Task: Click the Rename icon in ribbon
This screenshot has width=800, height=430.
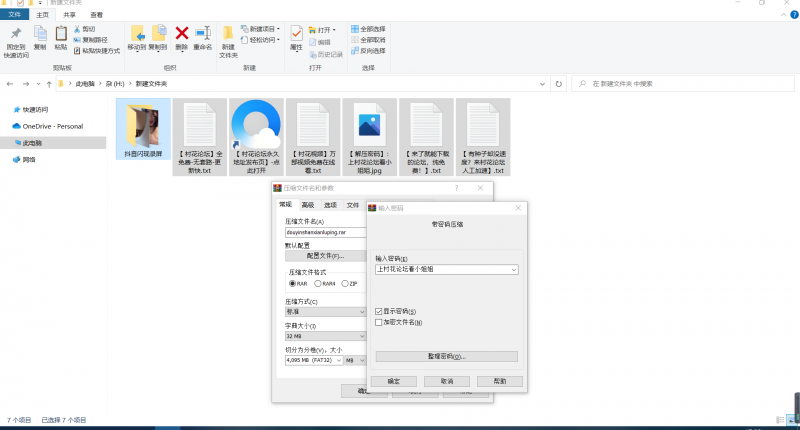Action: click(203, 36)
